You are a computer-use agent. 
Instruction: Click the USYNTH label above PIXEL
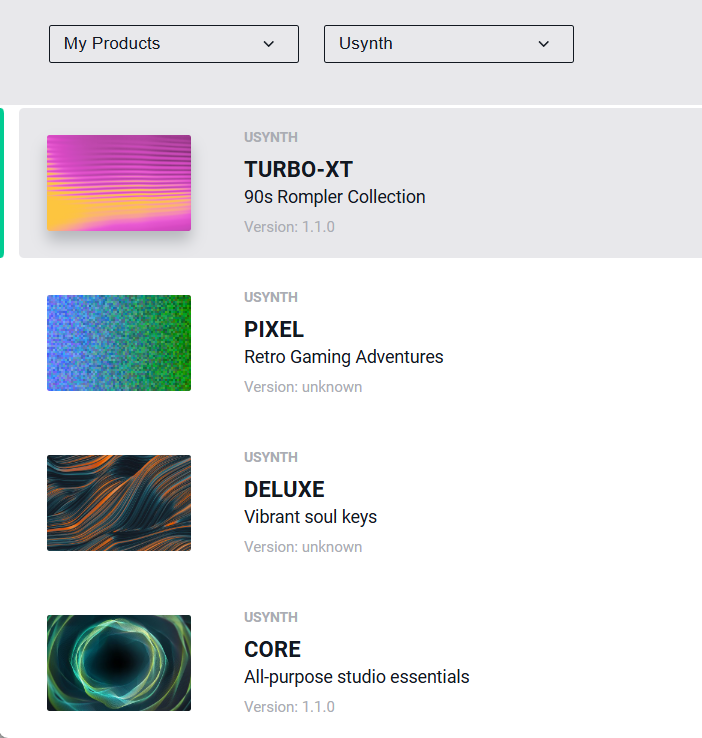[271, 297]
